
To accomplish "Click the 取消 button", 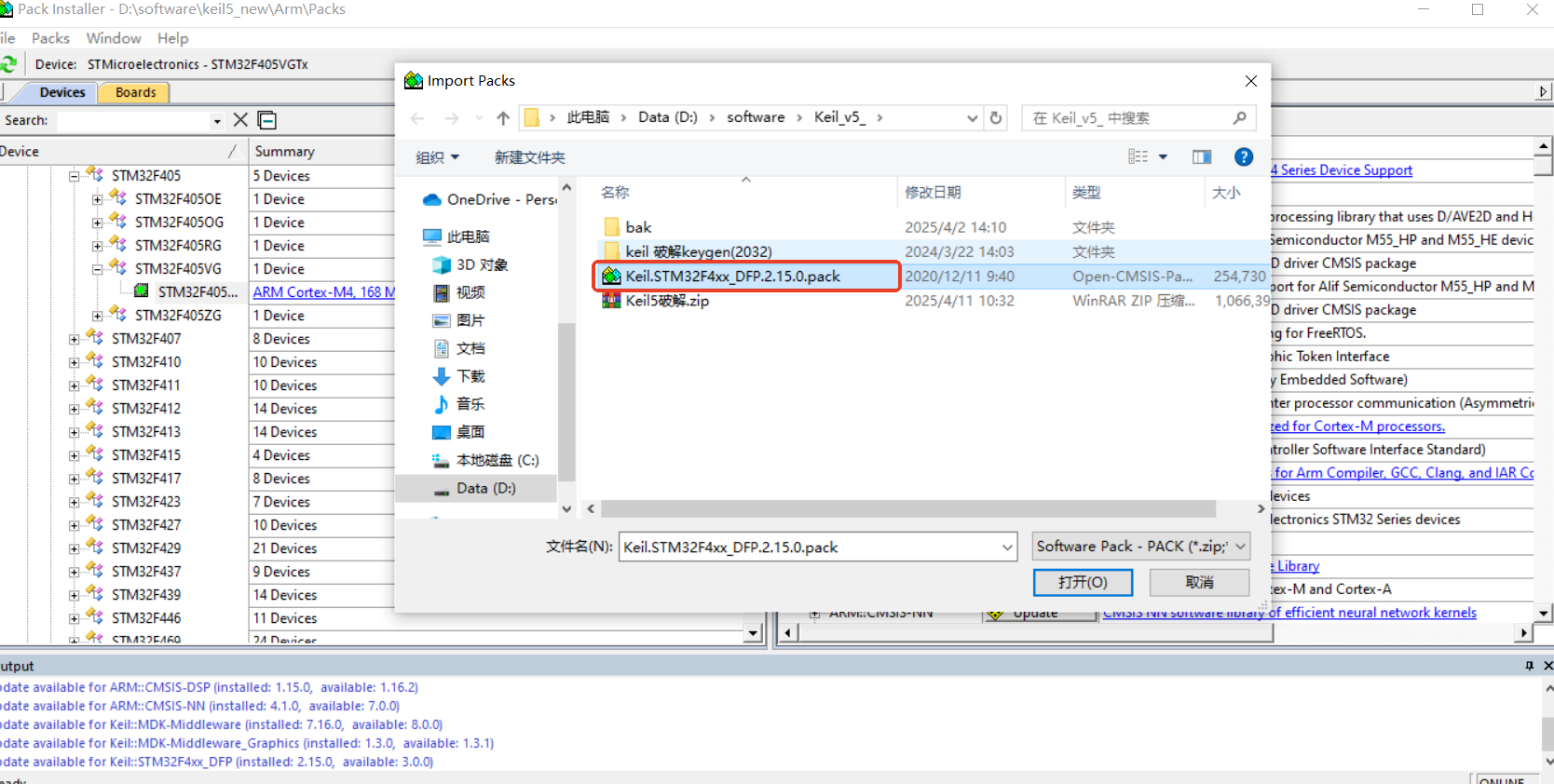I will coord(1200,582).
